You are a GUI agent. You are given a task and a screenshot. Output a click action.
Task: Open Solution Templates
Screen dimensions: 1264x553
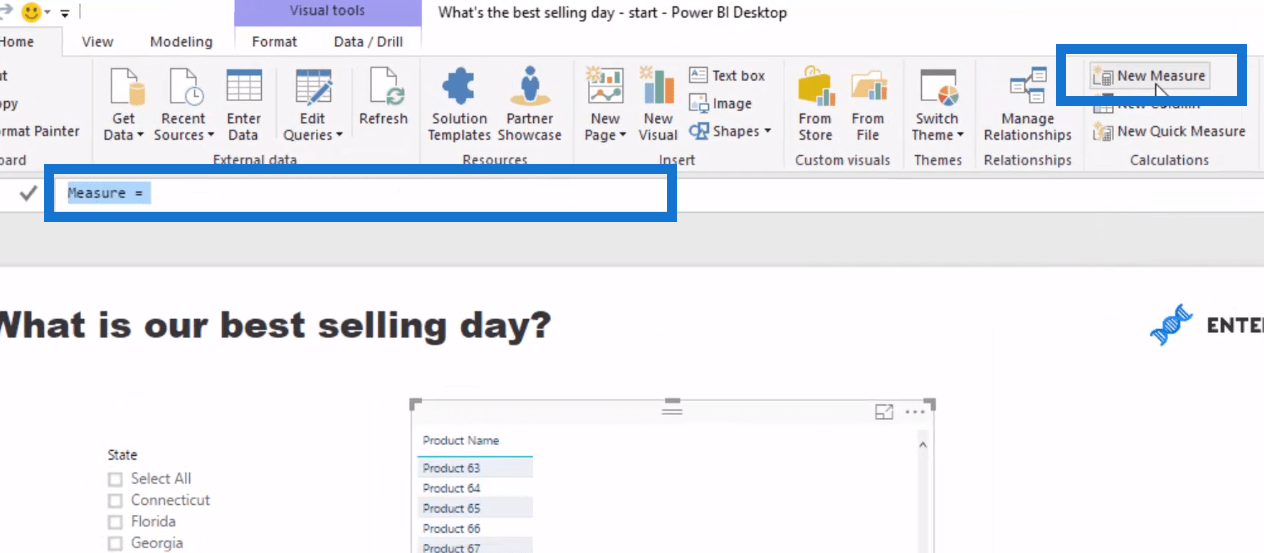(459, 105)
